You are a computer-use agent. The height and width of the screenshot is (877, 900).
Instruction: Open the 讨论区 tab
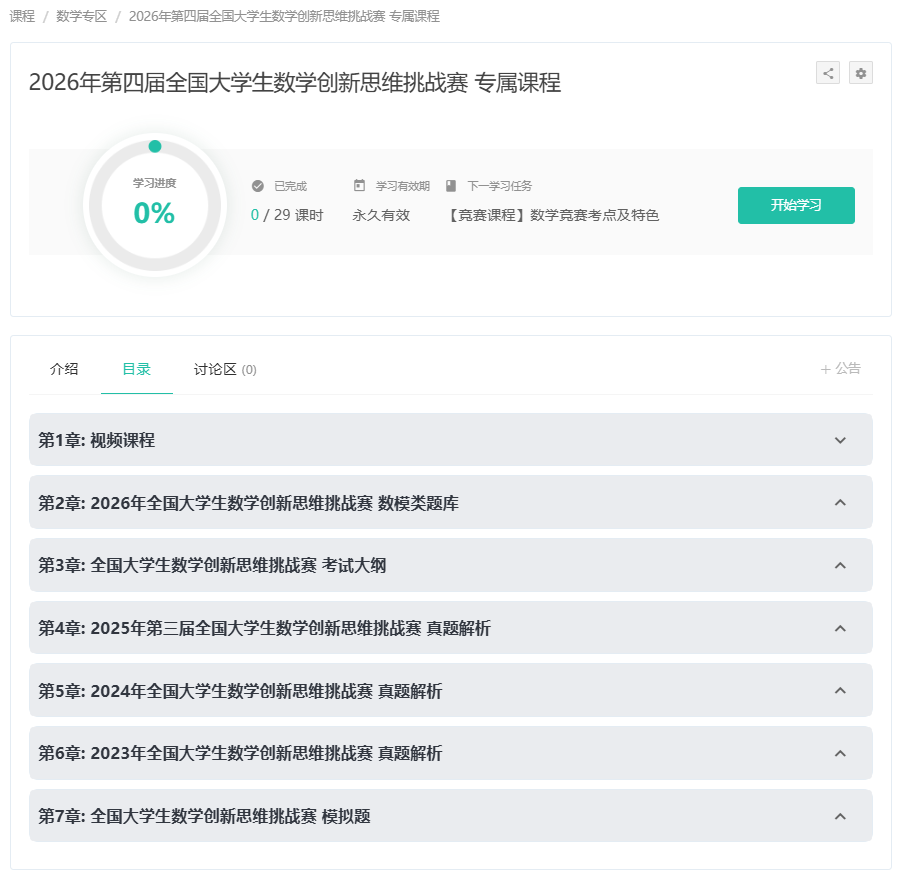tap(224, 369)
